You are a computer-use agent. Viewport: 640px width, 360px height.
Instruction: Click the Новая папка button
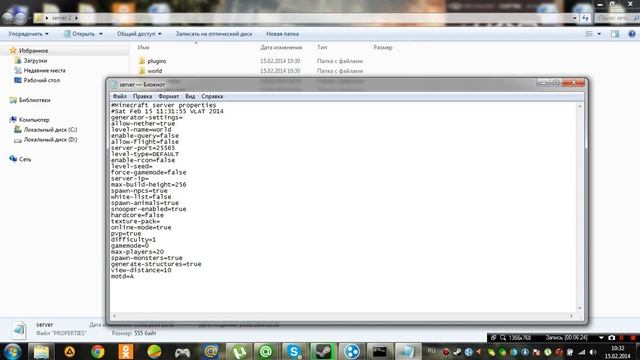282,34
